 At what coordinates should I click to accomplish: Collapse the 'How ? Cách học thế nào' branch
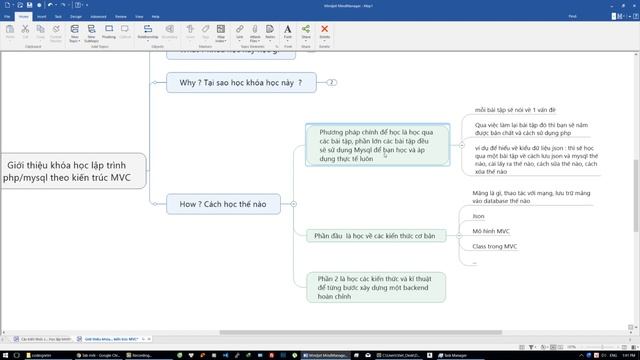293,204
